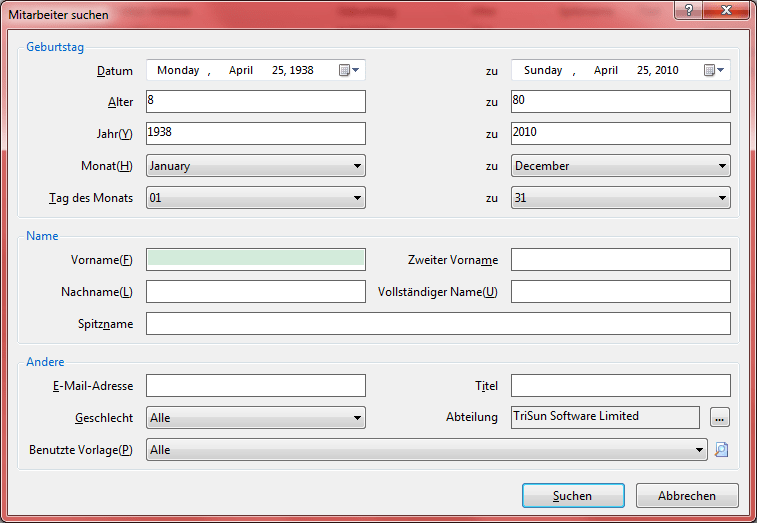Click the Jahr start field showing 1938

pyautogui.click(x=256, y=133)
